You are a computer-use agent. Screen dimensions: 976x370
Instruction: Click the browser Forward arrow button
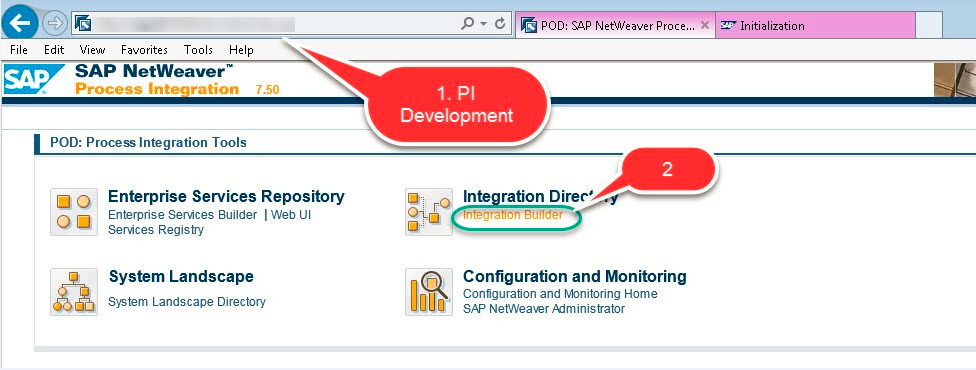coord(55,24)
